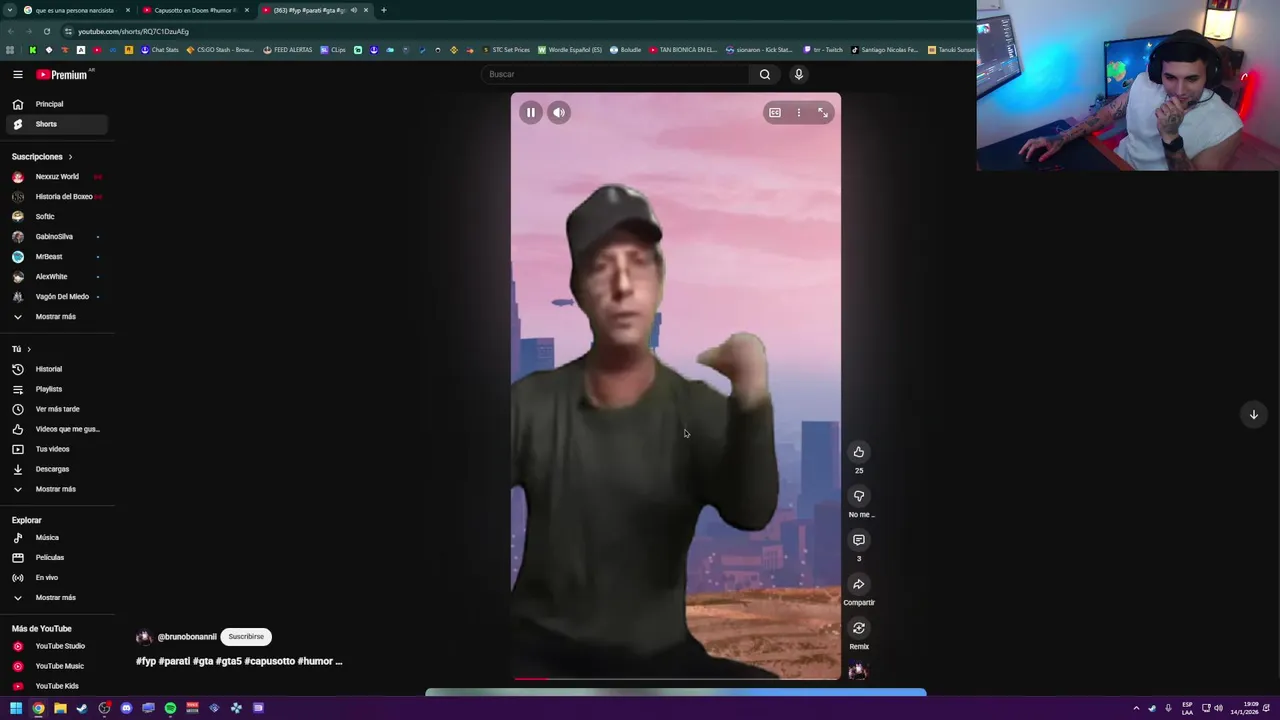Expand the Suscripciones section

(x=42, y=157)
